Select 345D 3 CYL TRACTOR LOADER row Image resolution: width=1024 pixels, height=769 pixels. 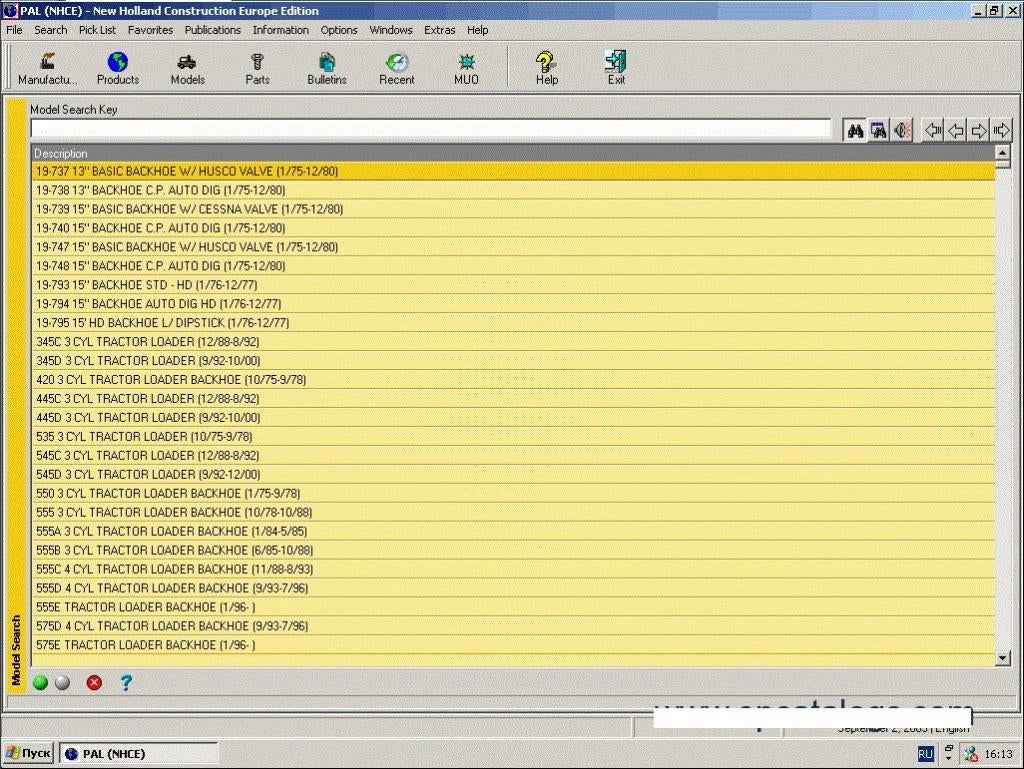tap(513, 360)
